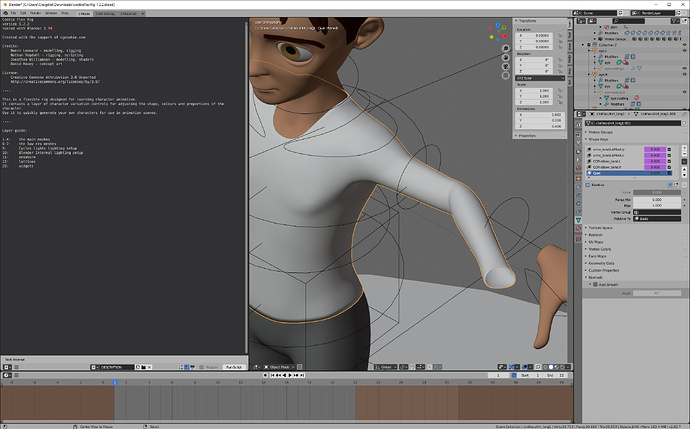Click the viewport pan hand icon
The width and height of the screenshot is (690, 429).
(506, 57)
